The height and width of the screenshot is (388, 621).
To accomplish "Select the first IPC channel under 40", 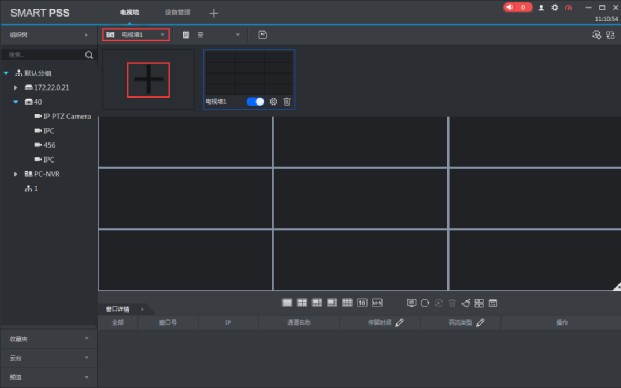I will coord(44,131).
